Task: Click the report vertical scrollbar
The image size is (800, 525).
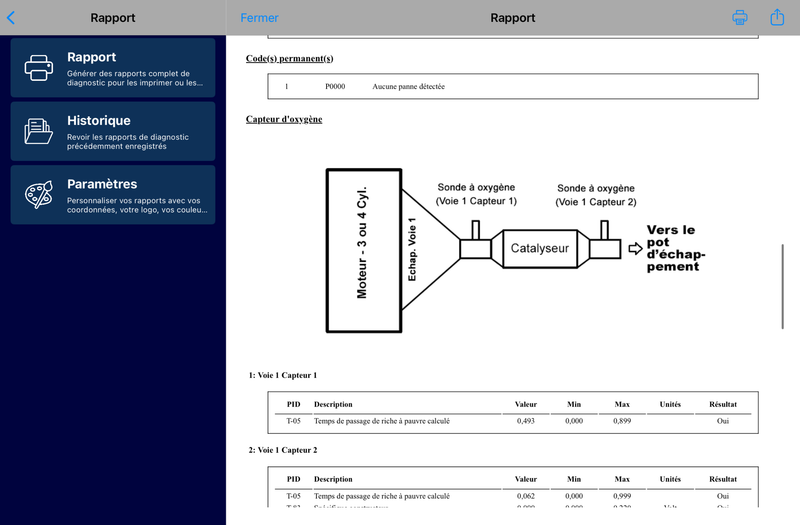Action: 783,285
